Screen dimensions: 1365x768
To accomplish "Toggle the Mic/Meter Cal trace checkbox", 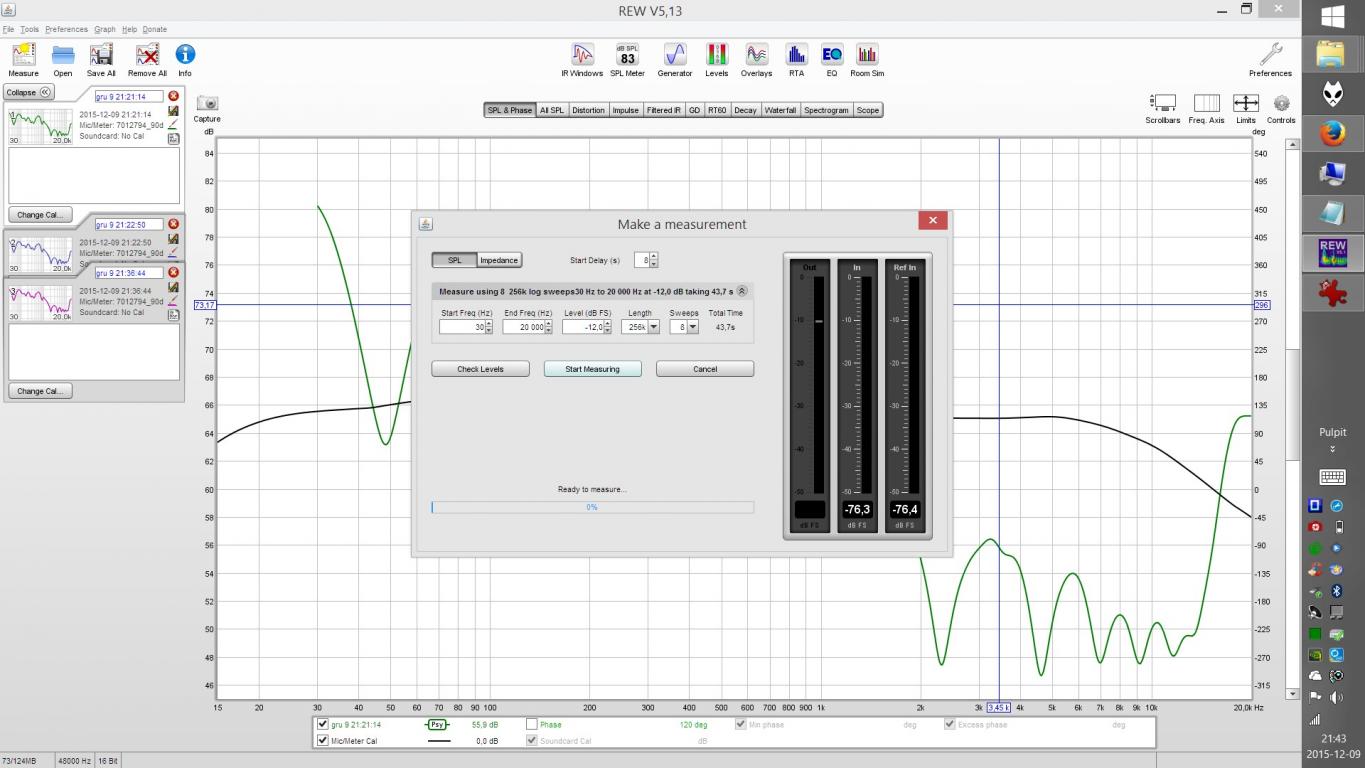I will pyautogui.click(x=322, y=741).
